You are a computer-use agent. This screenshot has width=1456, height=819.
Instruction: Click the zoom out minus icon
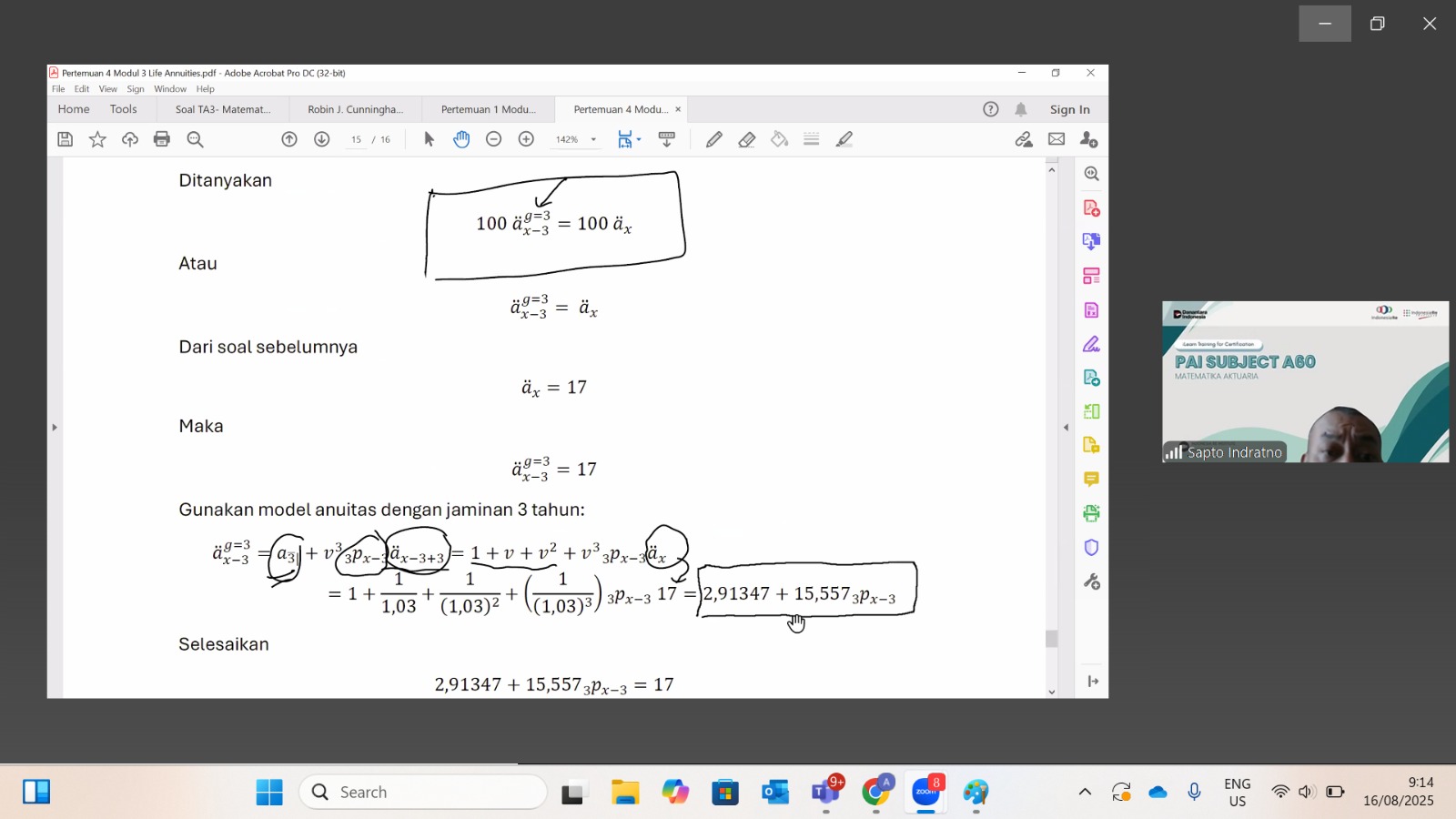tap(493, 139)
